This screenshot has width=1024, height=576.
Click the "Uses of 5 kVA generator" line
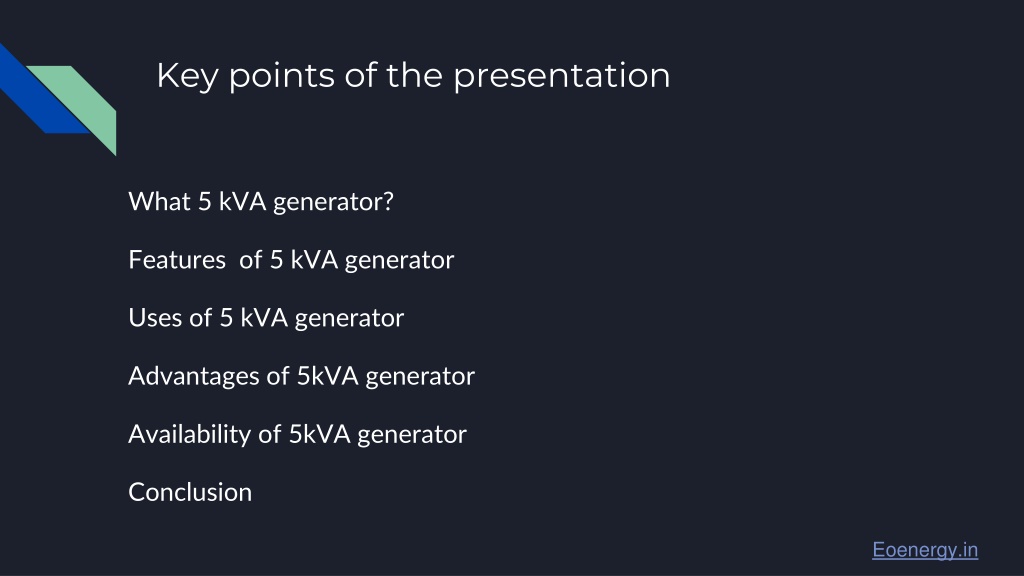tap(266, 319)
